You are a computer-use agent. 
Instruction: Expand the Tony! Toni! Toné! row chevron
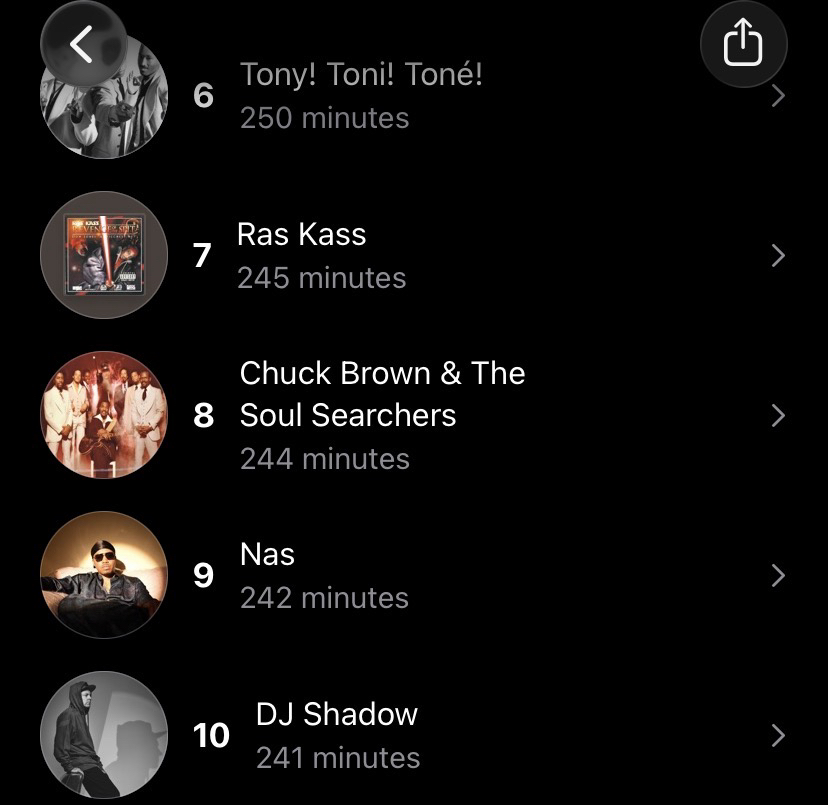778,96
